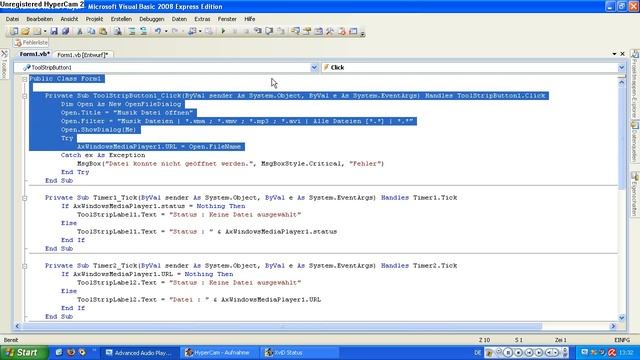Expand Undo history dropdown arrow
The image size is (640, 360).
click(166, 31)
